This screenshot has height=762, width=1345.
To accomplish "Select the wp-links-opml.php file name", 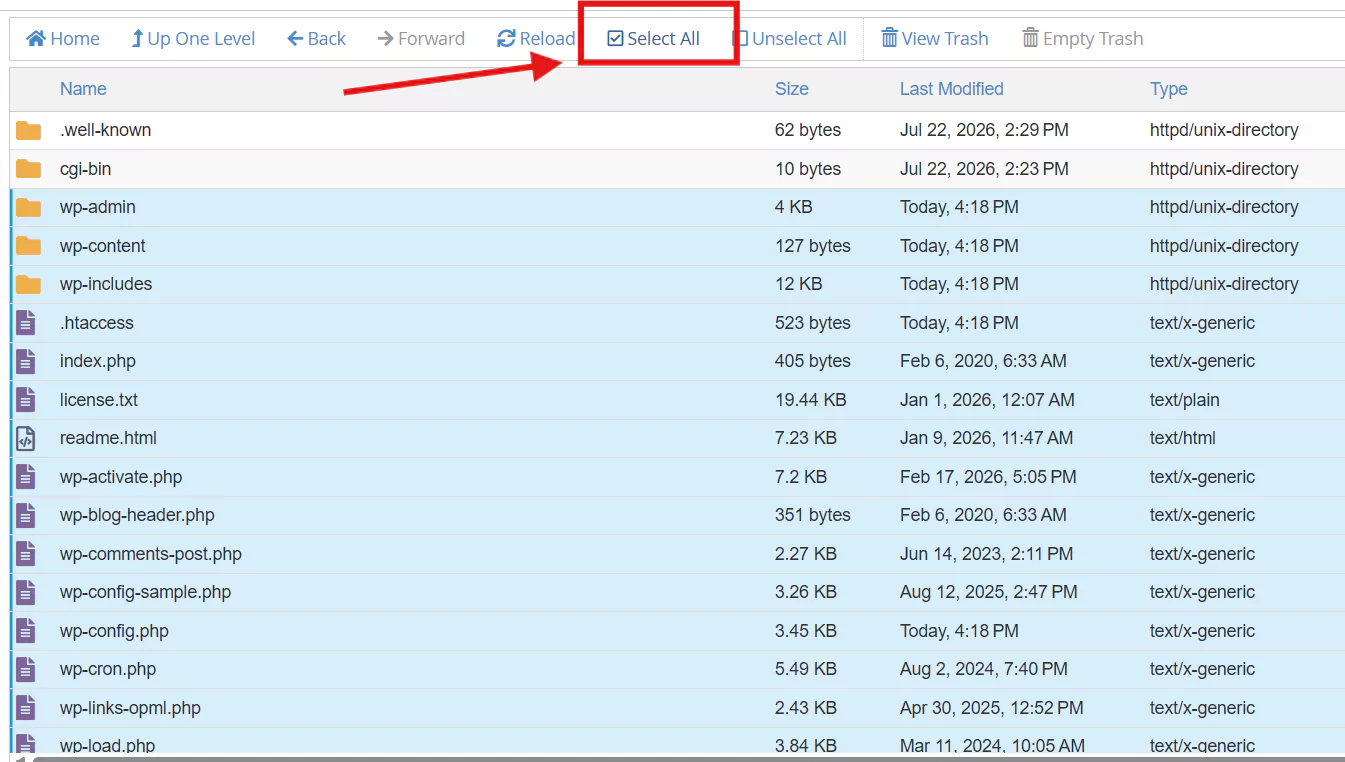I will pyautogui.click(x=130, y=708).
